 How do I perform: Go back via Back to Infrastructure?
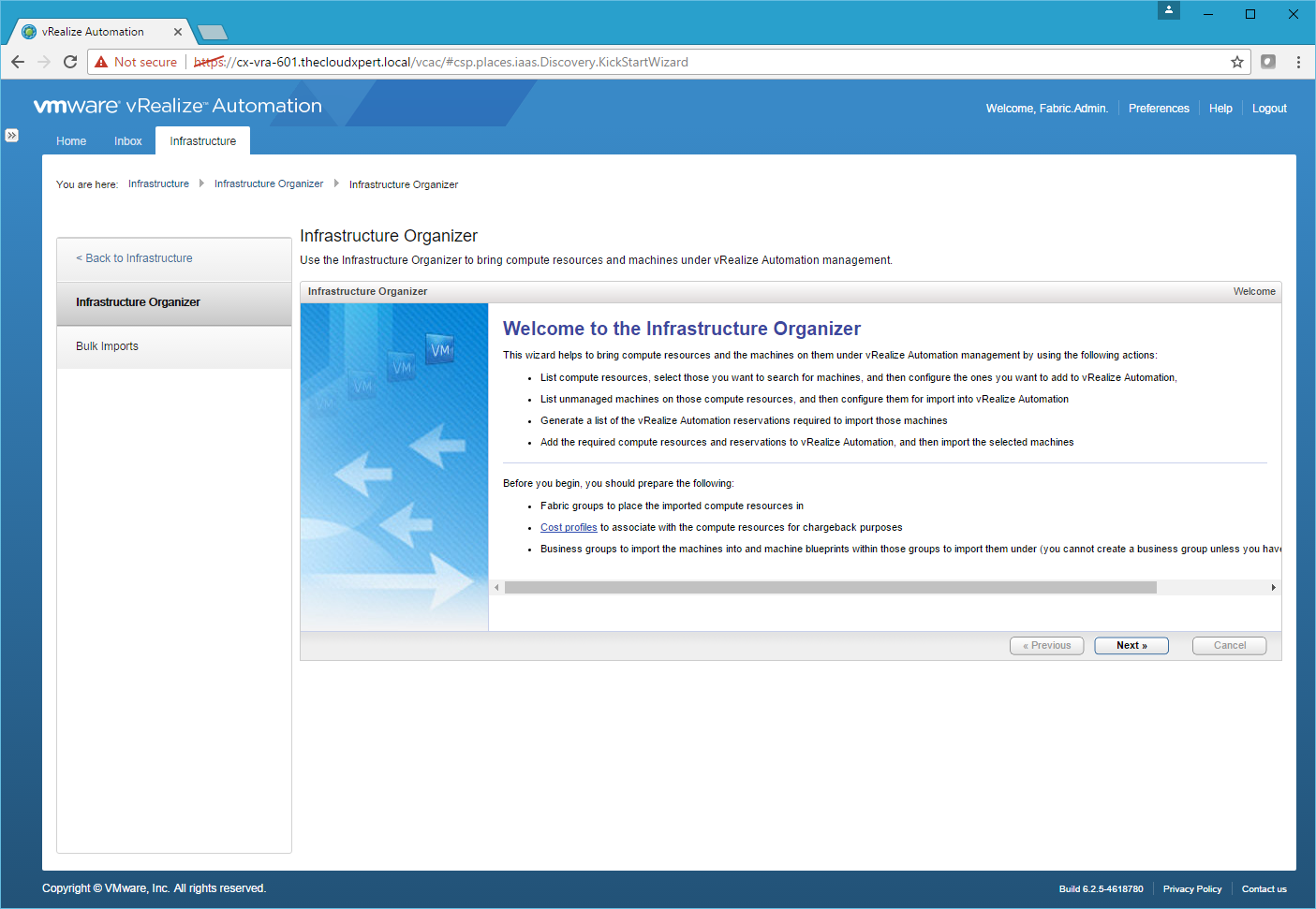[x=135, y=258]
